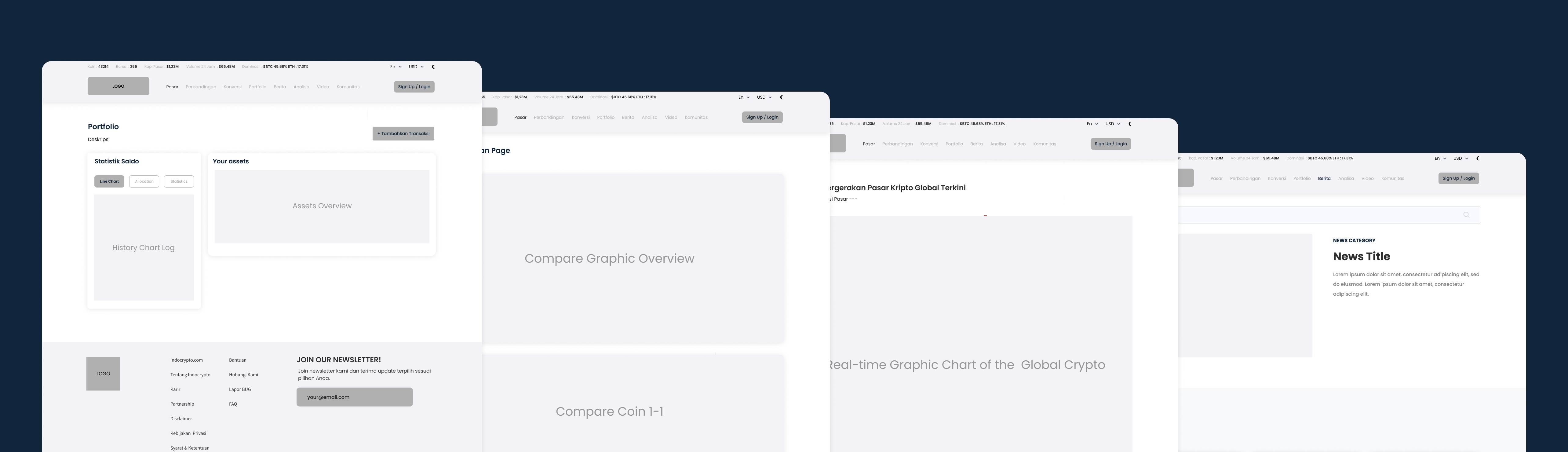Select highlighted Berita tab in news page nav

(x=1324, y=178)
